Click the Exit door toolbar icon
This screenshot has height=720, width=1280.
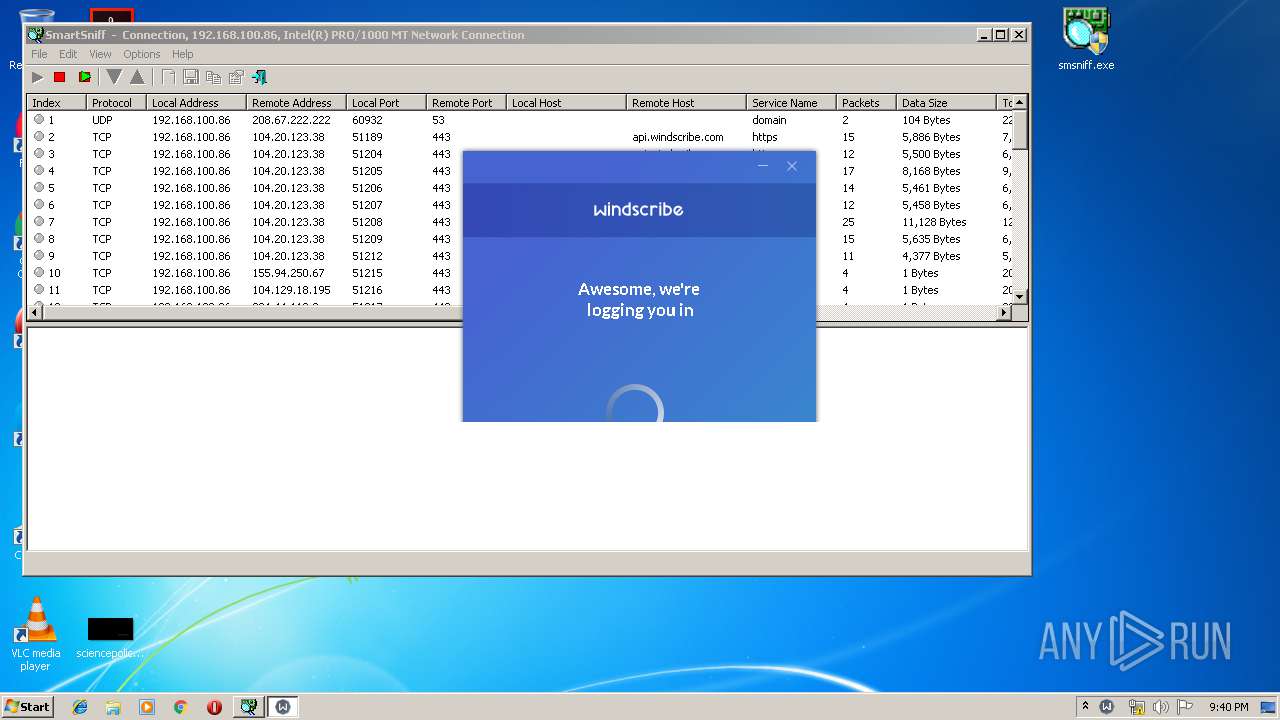tap(259, 77)
